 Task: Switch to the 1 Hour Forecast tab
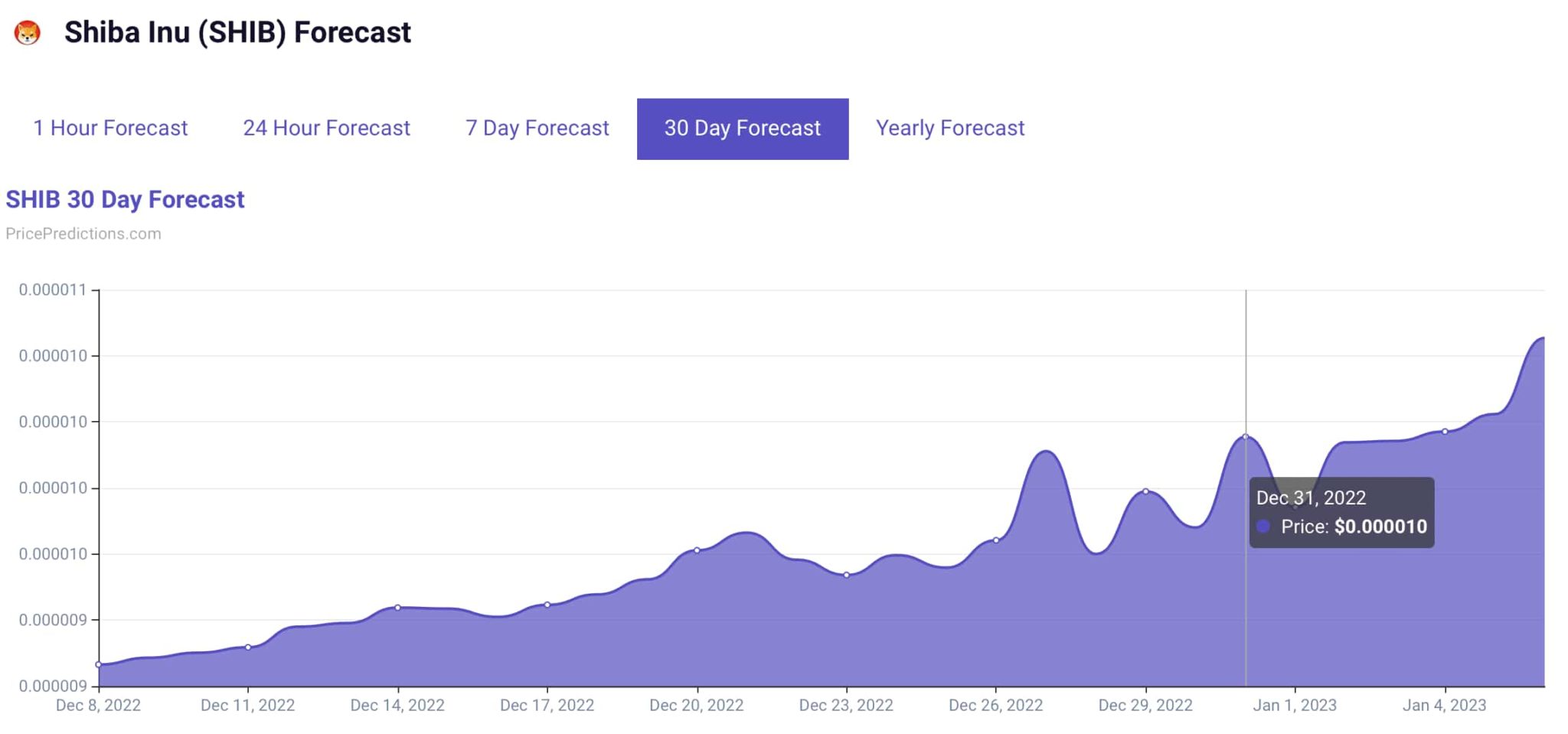coord(110,128)
